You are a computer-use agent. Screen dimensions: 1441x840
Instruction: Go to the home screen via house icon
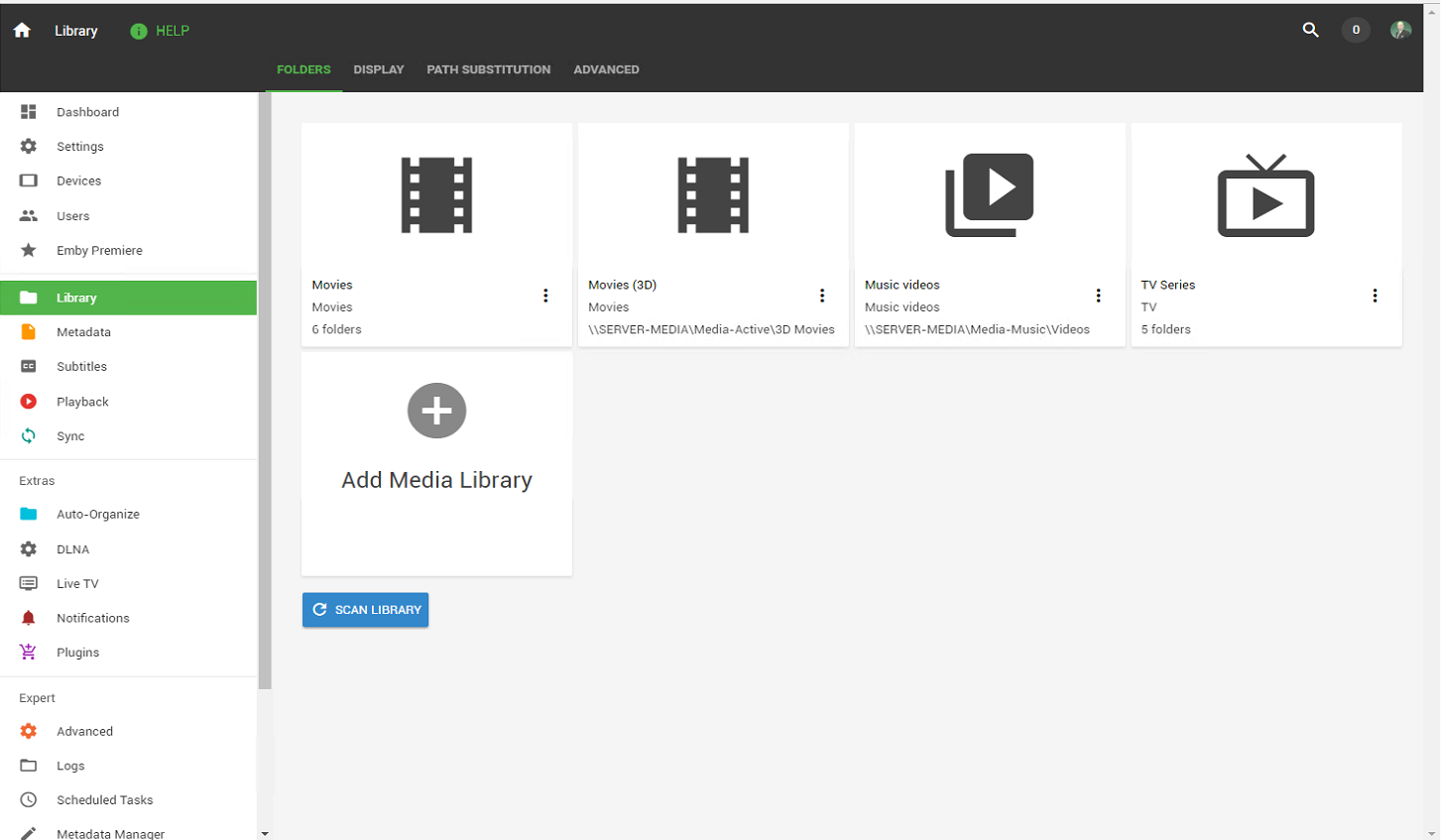click(x=22, y=31)
